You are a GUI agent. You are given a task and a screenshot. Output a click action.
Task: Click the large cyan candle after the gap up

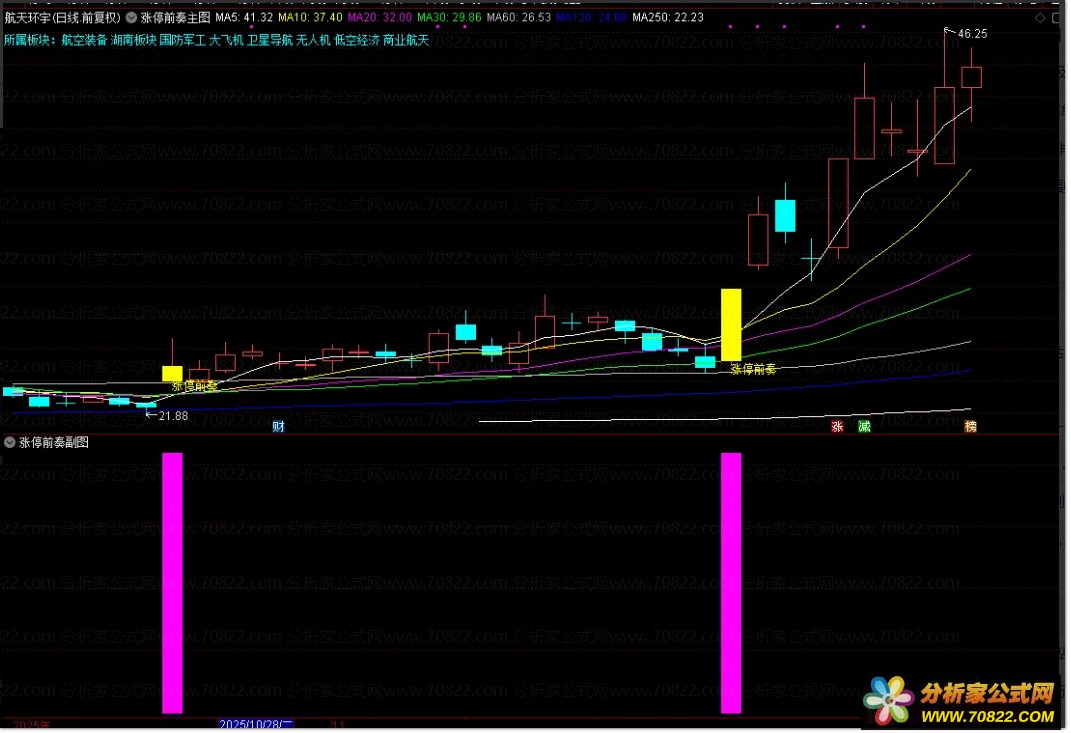[x=785, y=216]
